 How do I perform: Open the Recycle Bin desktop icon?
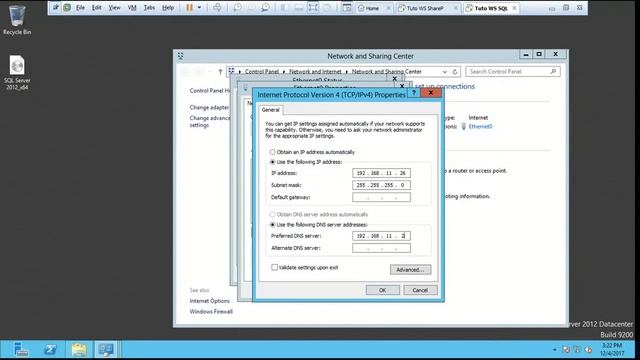17,20
